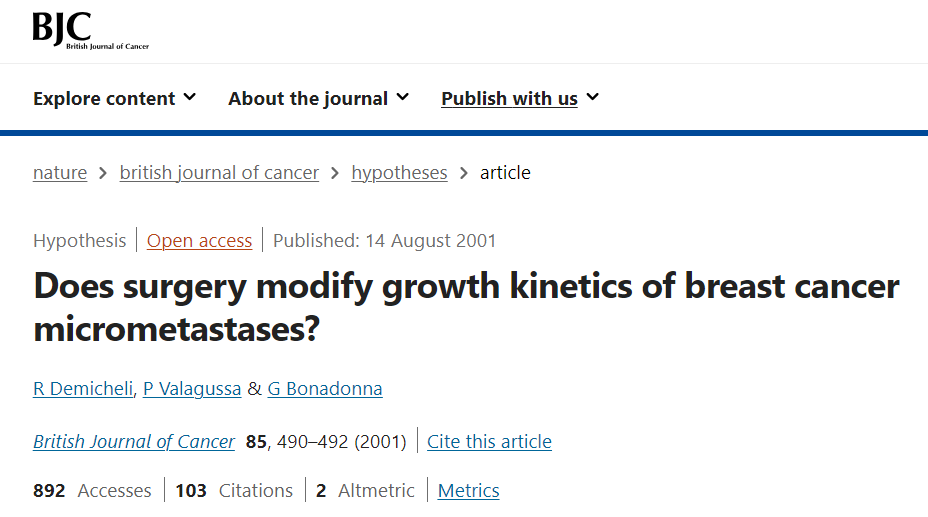Open author R Demicheli's details
Screen dimensions: 928x517
pos(83,388)
